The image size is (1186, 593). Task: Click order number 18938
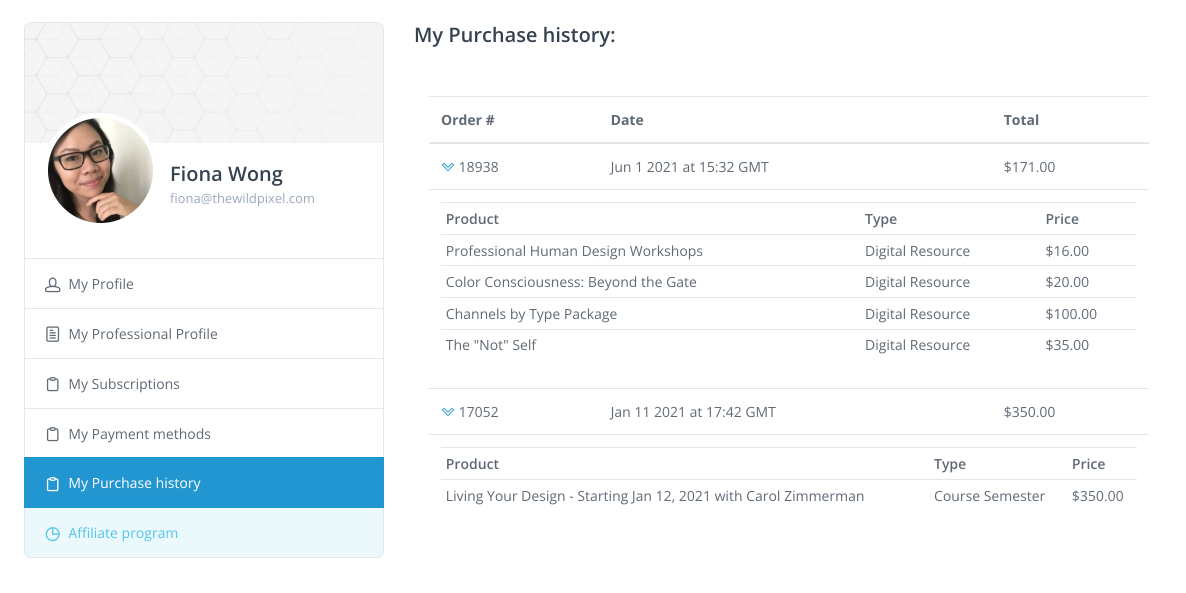[478, 167]
